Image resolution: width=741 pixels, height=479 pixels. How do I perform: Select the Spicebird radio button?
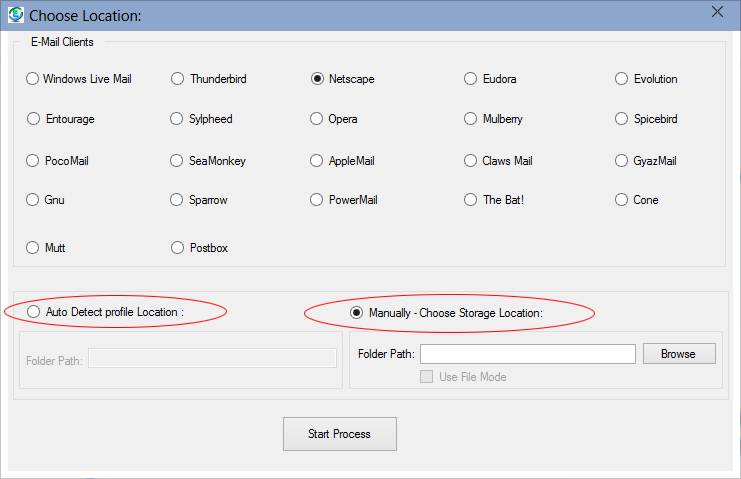pyautogui.click(x=622, y=119)
